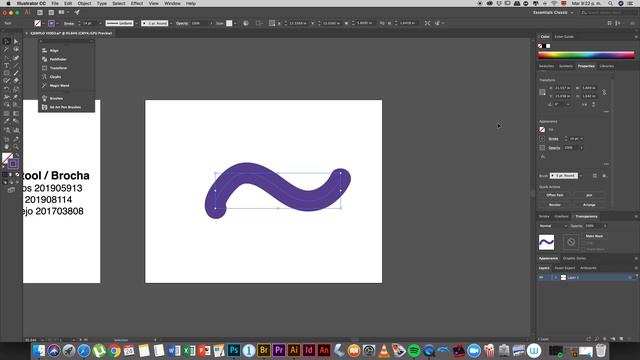Open Essentials Classic workspace dropdown
The width and height of the screenshot is (640, 360).
point(553,13)
